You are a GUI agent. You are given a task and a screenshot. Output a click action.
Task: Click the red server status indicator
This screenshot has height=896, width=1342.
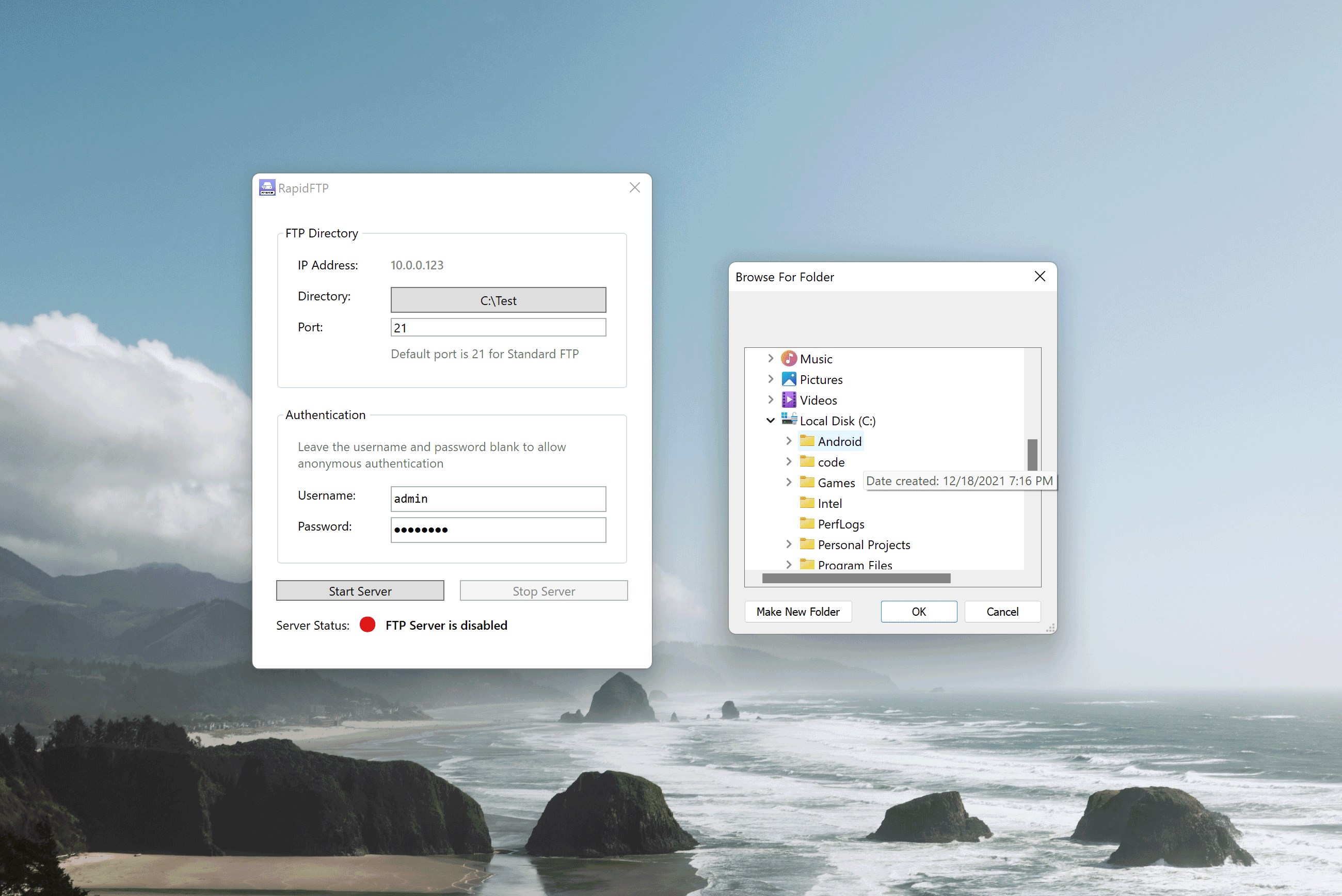[368, 625]
